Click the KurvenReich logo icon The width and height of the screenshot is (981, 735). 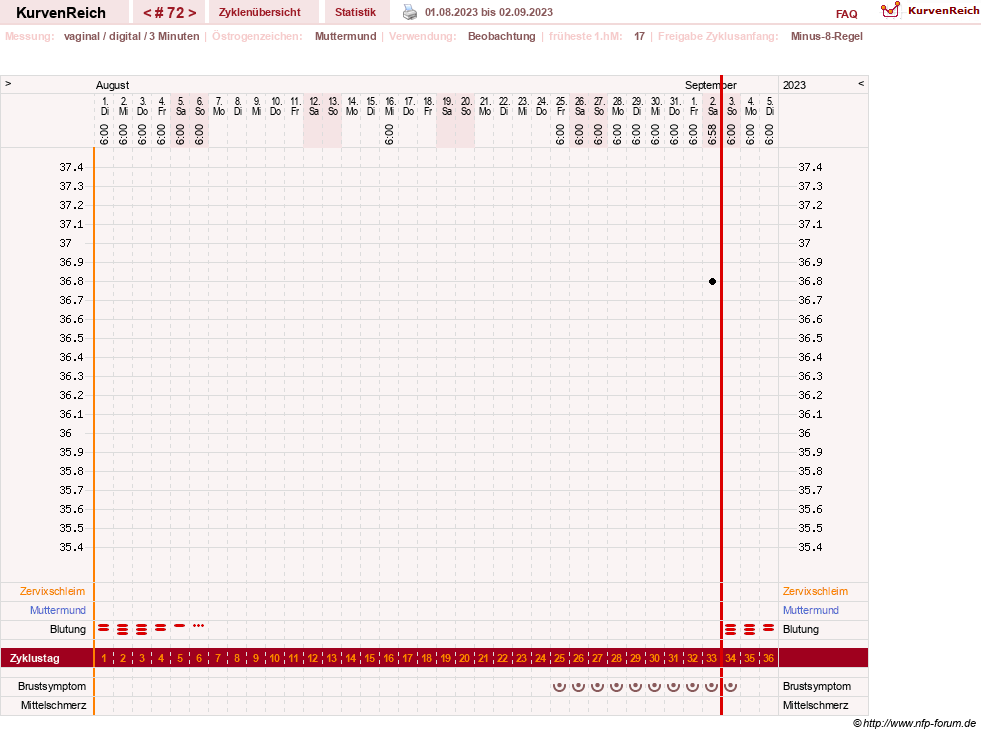890,10
